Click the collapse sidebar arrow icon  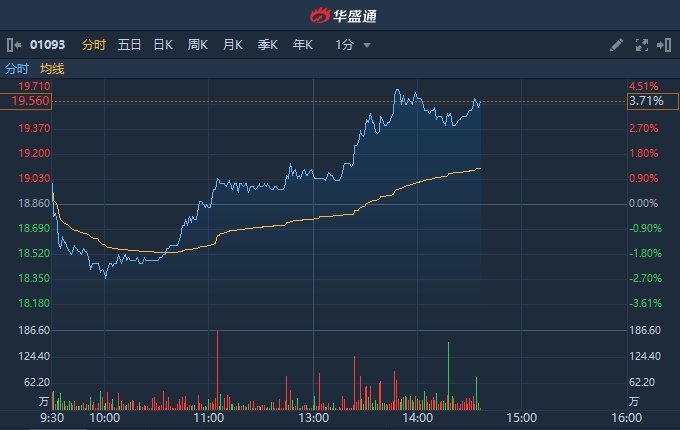14,45
